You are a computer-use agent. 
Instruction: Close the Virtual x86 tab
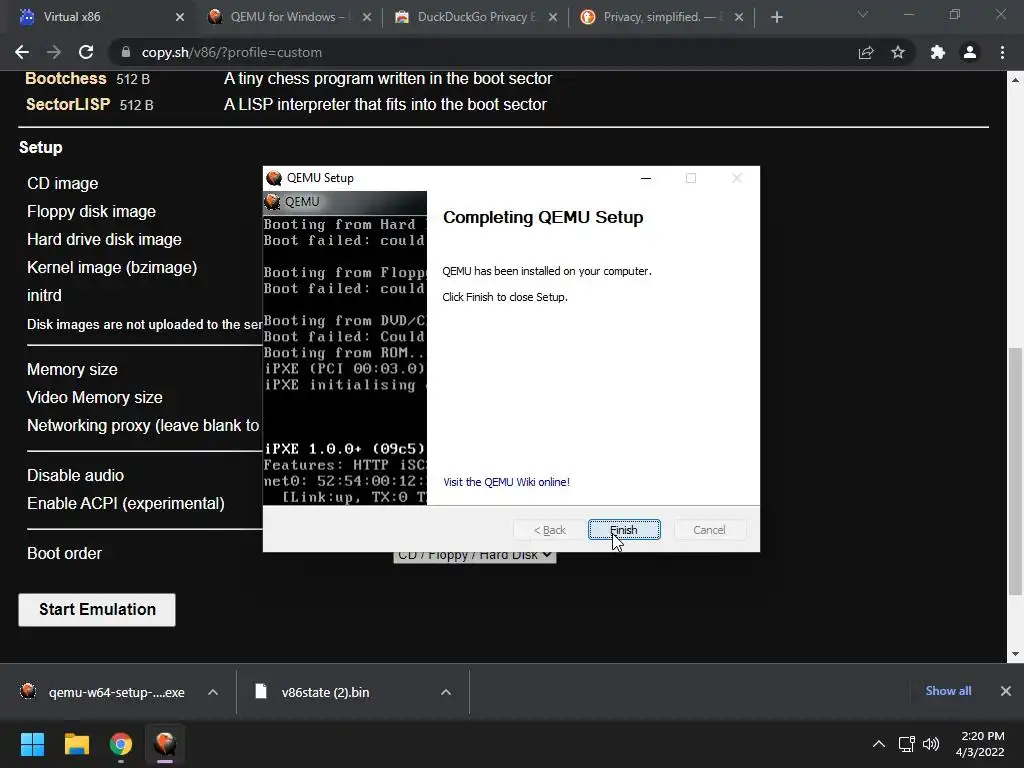coord(180,17)
